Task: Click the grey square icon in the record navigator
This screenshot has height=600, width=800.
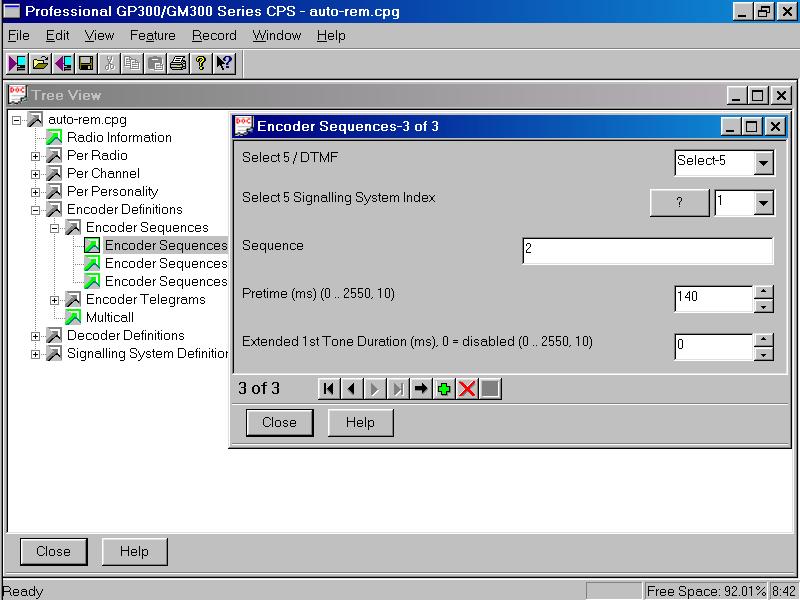Action: [490, 389]
